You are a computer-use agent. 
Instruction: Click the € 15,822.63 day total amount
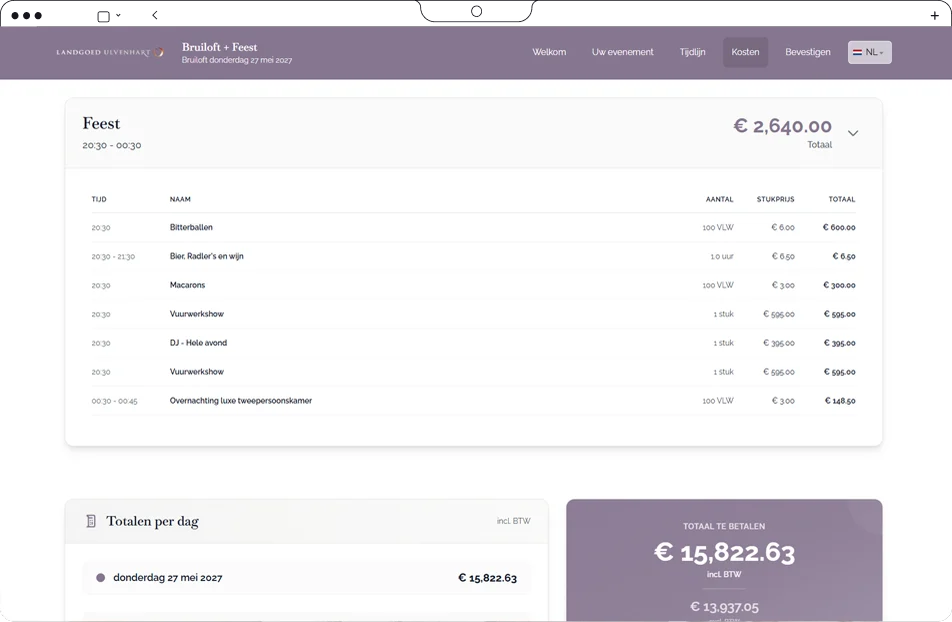(488, 578)
